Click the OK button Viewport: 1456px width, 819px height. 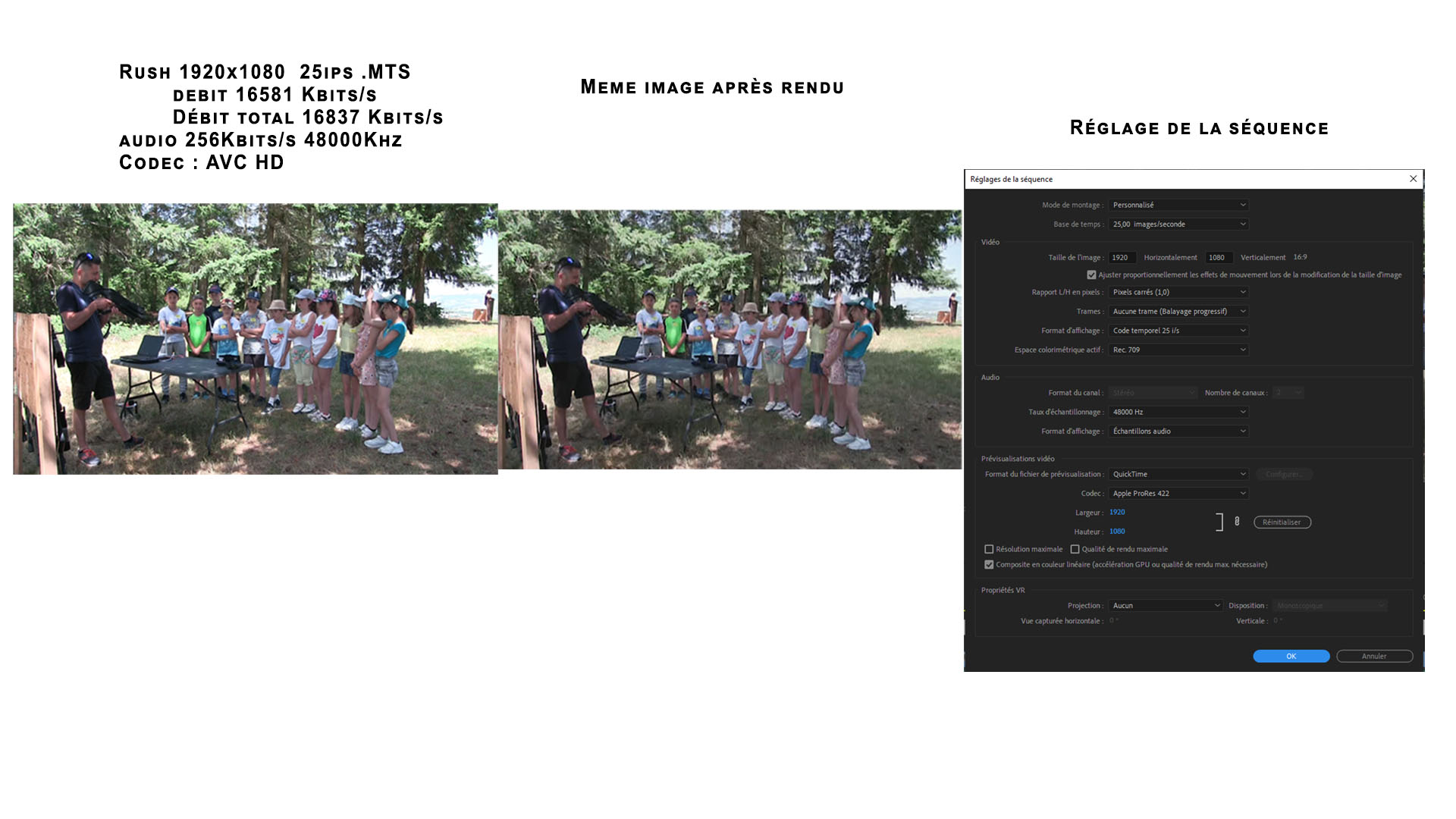(x=1291, y=657)
